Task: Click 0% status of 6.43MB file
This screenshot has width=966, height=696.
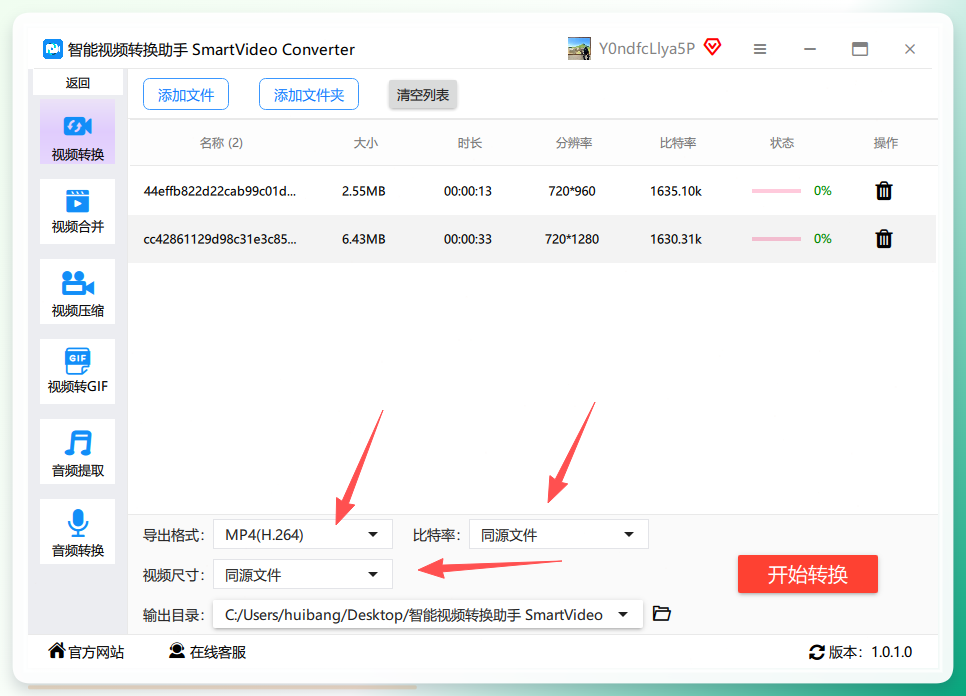Action: tap(822, 238)
